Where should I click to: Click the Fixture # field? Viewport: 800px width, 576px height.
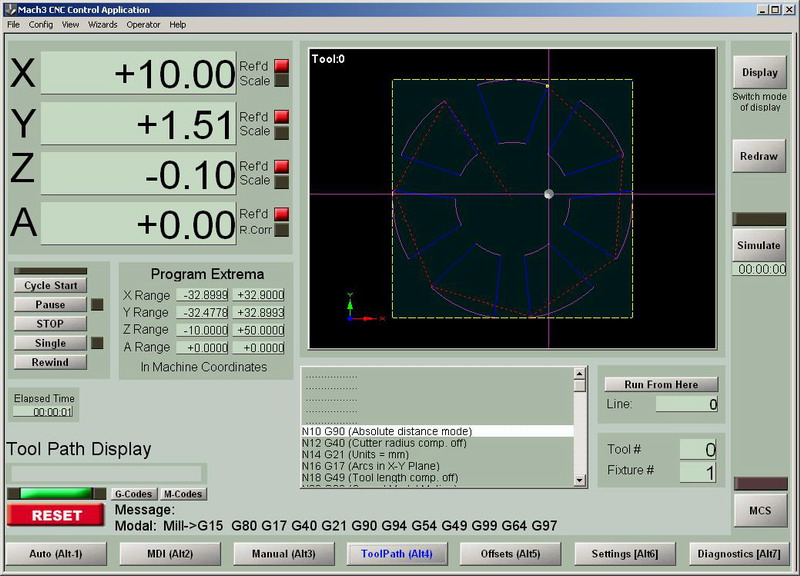[x=698, y=472]
